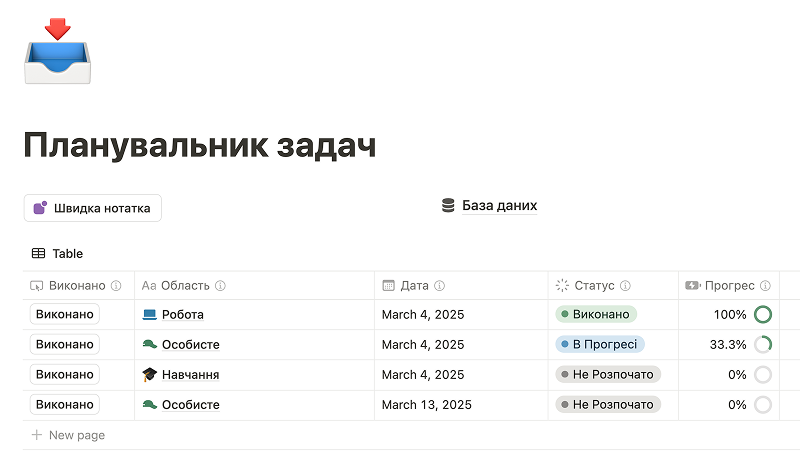The image size is (800, 471).
Task: Add a row with New page
Action: click(x=68, y=435)
